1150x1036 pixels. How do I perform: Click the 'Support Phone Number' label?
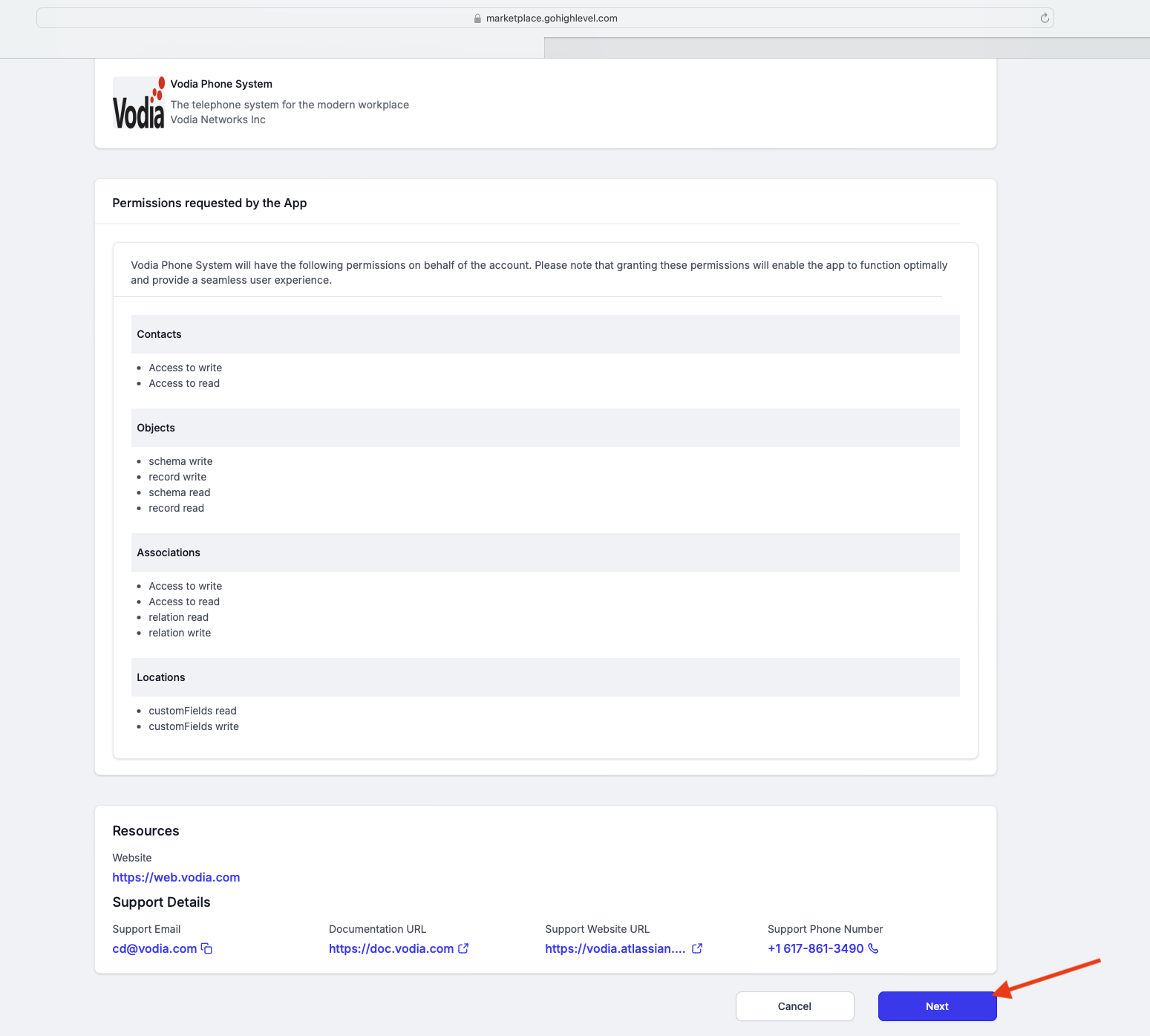tap(825, 929)
